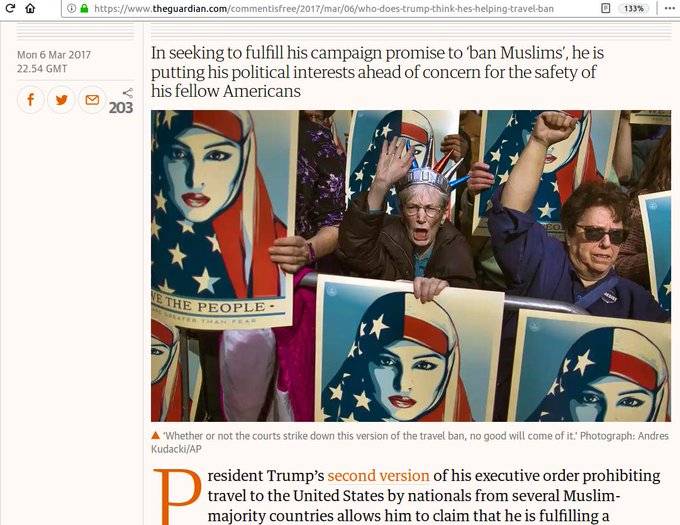The height and width of the screenshot is (525, 680).
Task: Select the Mon 6 Mar 2017 date stamp
Action: tap(54, 55)
